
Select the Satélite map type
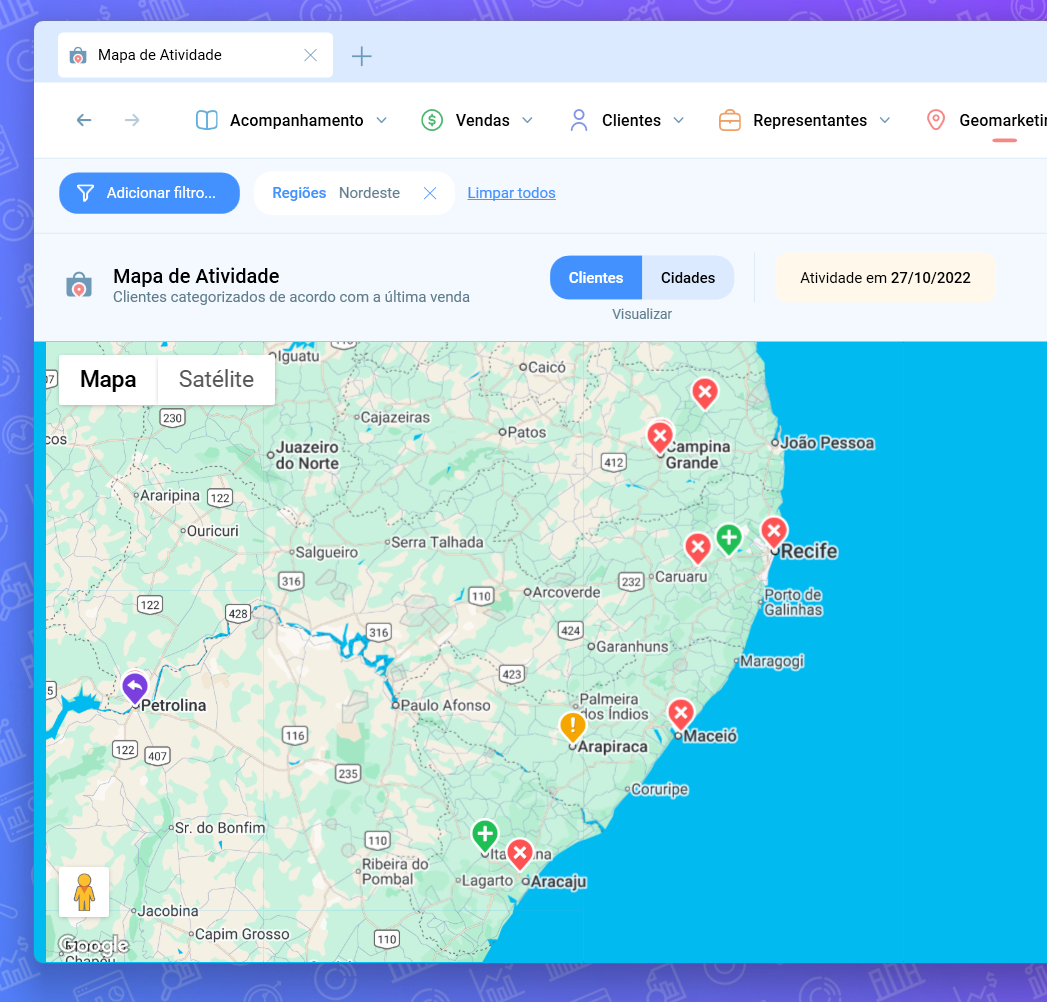(x=216, y=380)
